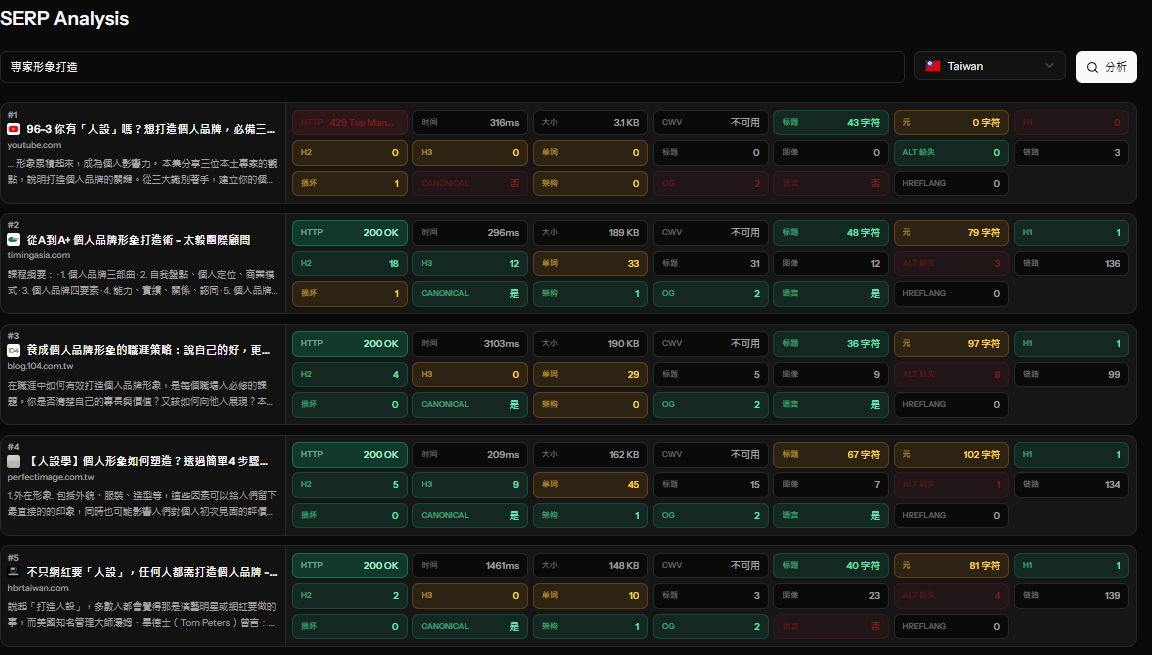The image size is (1152, 655).
Task: Click the 189 KB size cell
Action: [x=591, y=233]
